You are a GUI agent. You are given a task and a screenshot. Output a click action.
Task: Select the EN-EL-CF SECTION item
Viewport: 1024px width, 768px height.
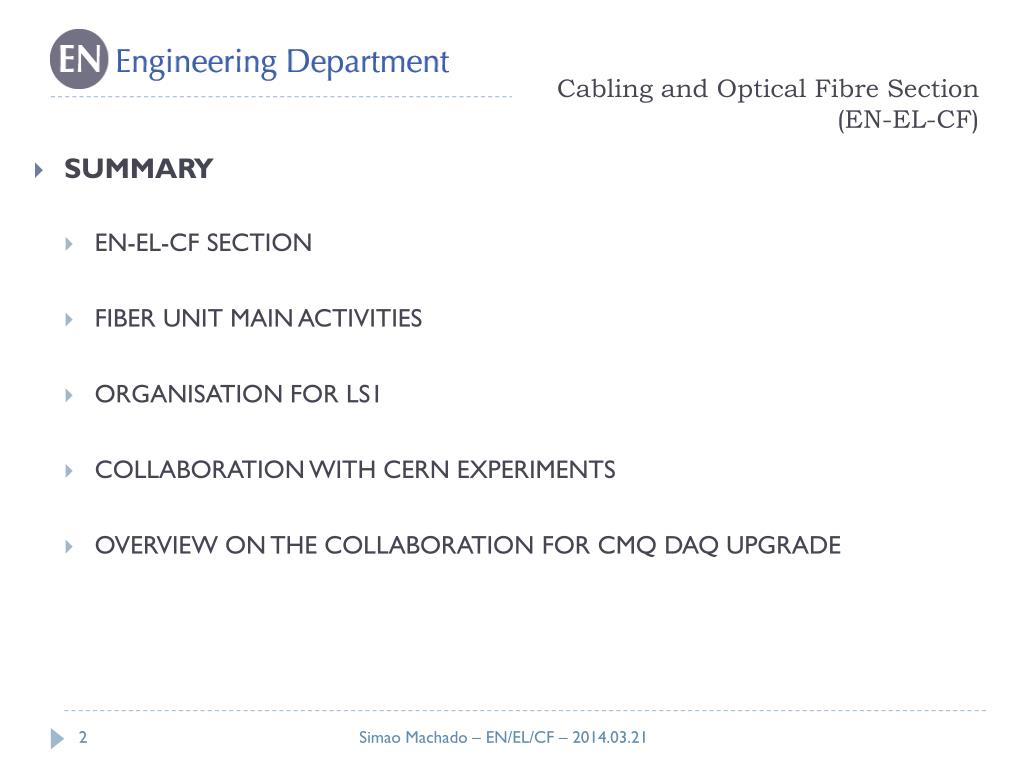click(x=203, y=243)
